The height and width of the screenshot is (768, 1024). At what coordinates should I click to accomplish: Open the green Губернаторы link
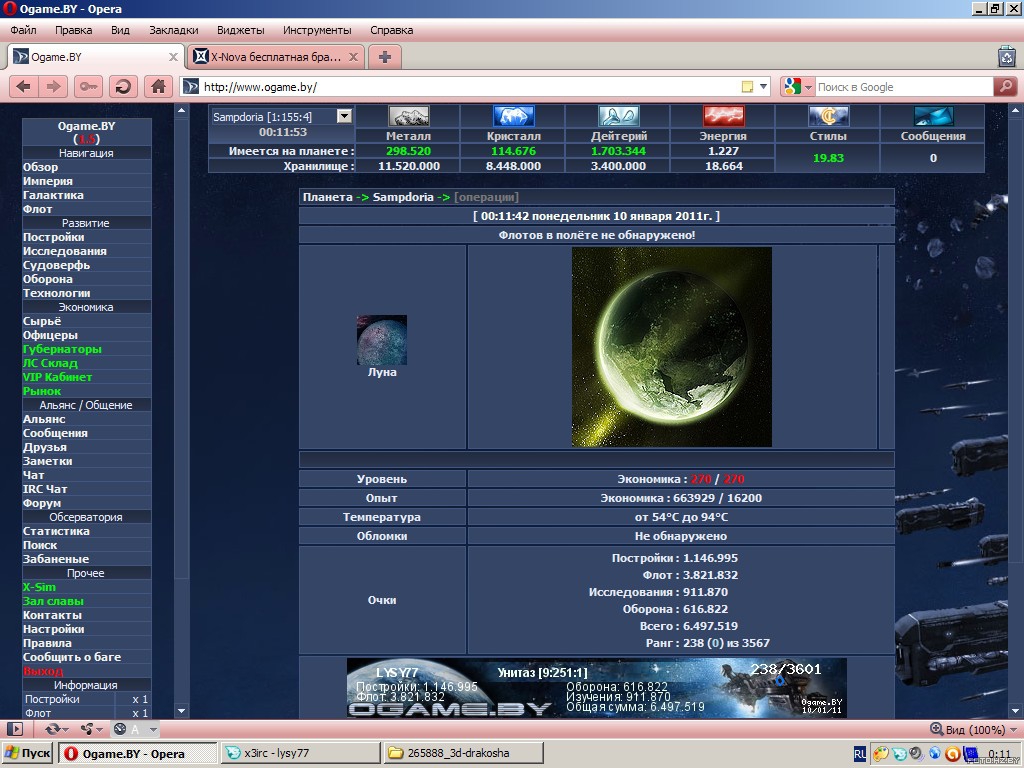[x=62, y=349]
